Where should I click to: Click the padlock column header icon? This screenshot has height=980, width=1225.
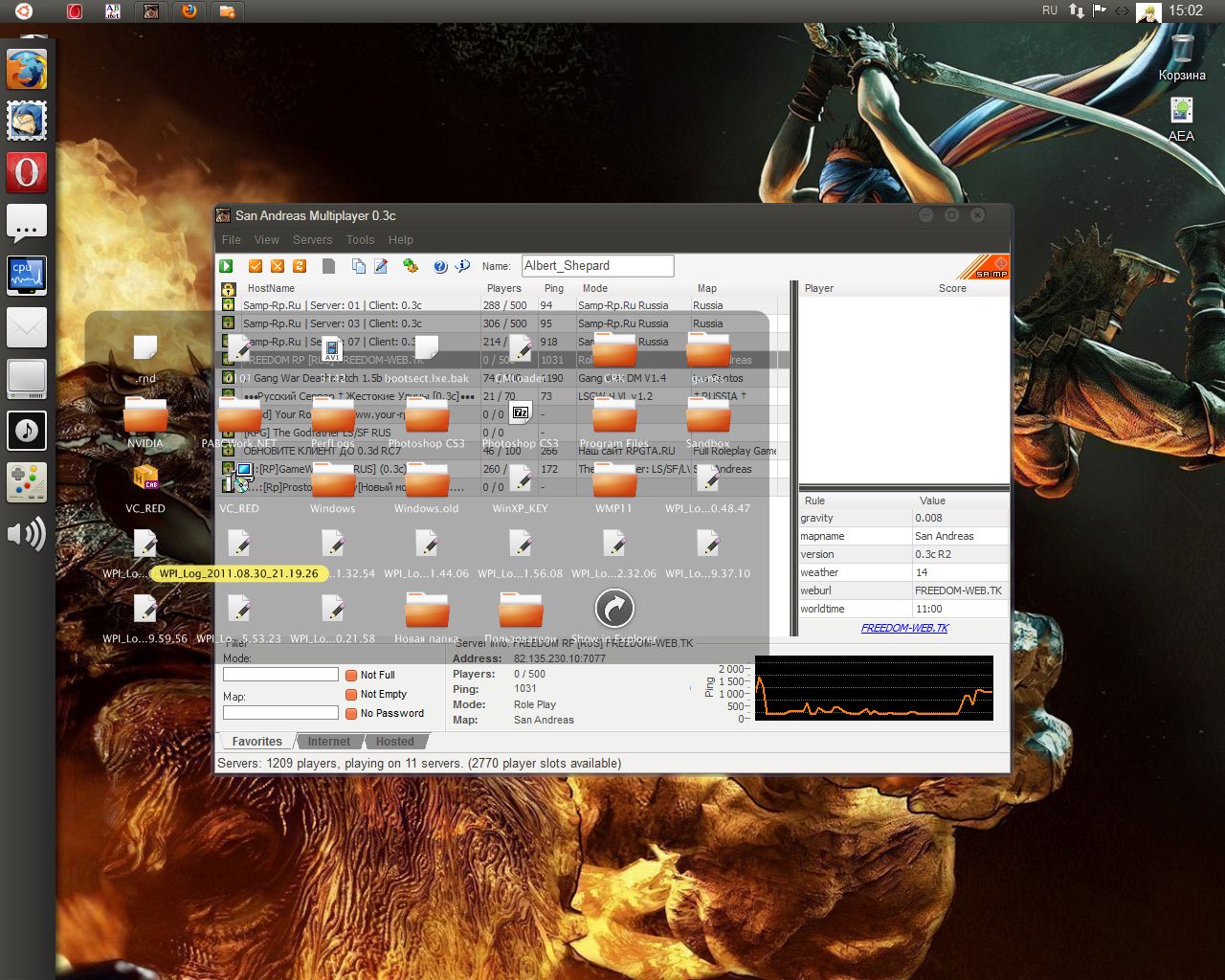[229, 288]
